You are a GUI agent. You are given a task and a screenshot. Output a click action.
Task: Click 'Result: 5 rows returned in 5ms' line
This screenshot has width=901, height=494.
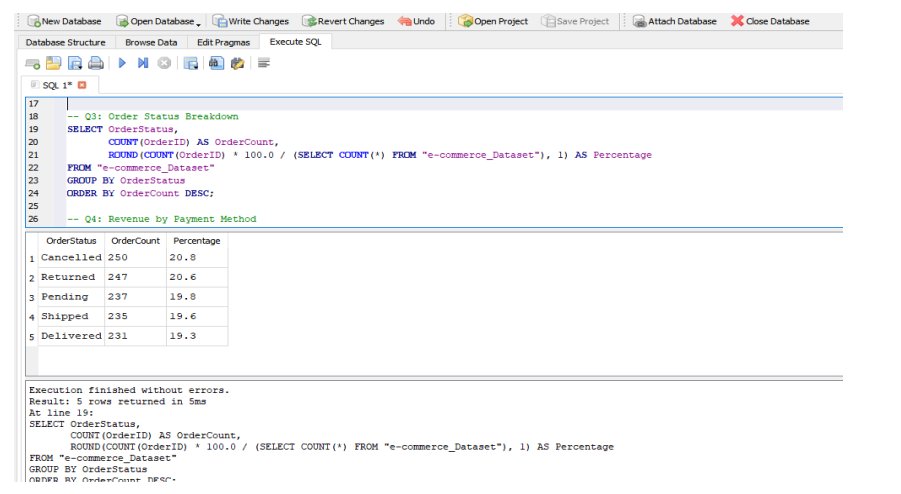tap(118, 402)
